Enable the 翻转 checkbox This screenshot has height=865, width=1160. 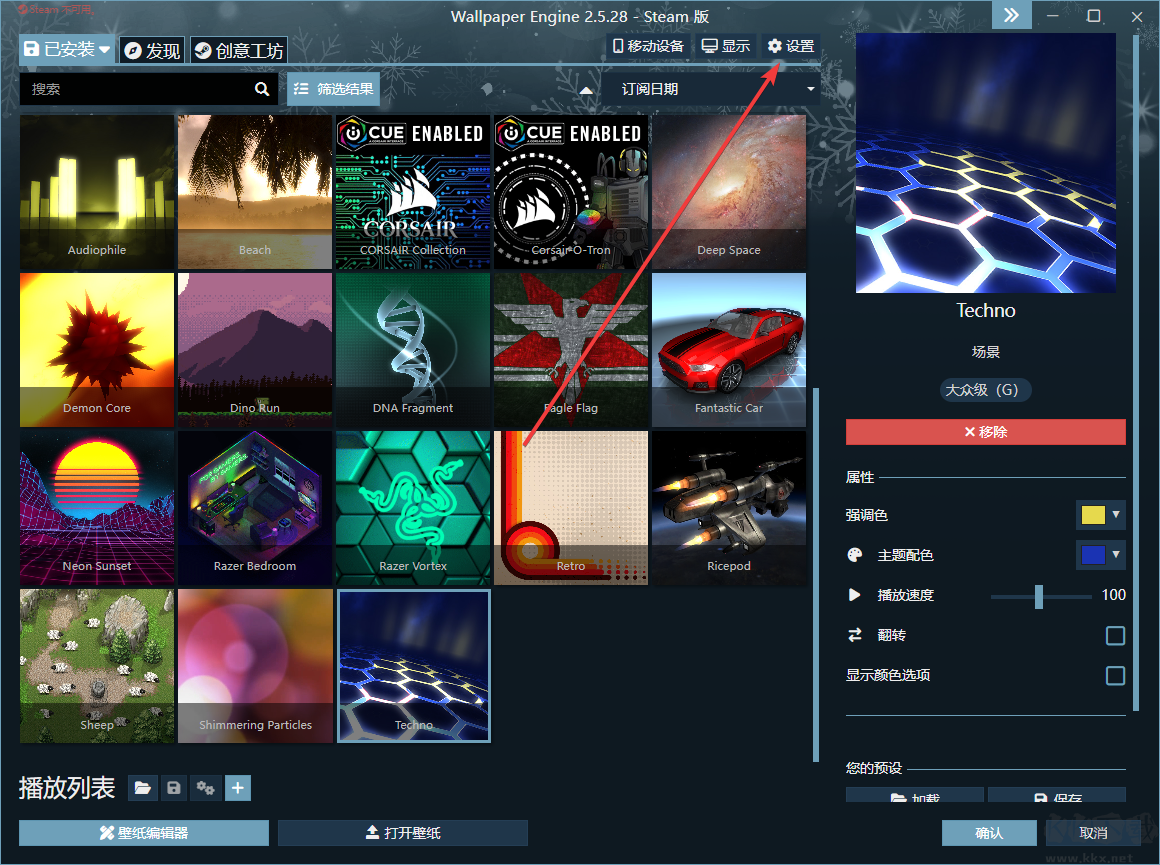[1115, 636]
